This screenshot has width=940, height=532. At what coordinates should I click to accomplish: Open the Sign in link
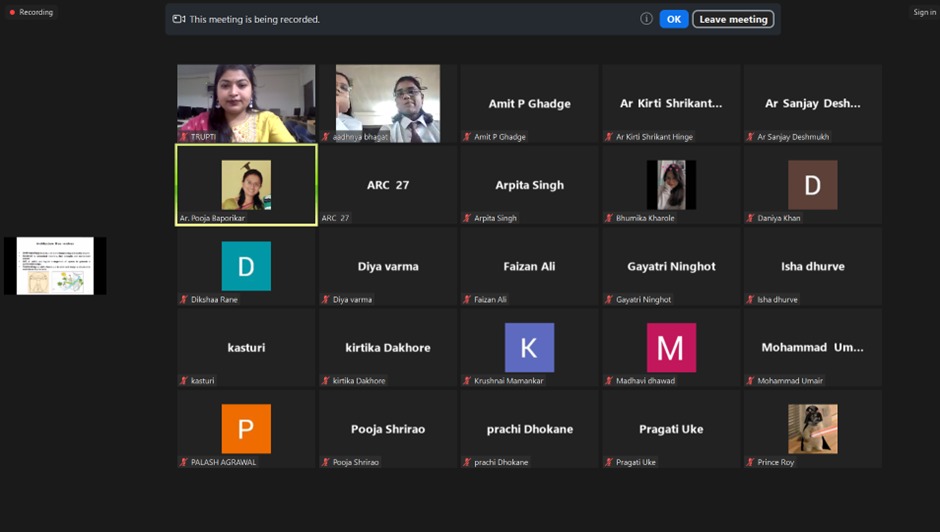[x=924, y=12]
